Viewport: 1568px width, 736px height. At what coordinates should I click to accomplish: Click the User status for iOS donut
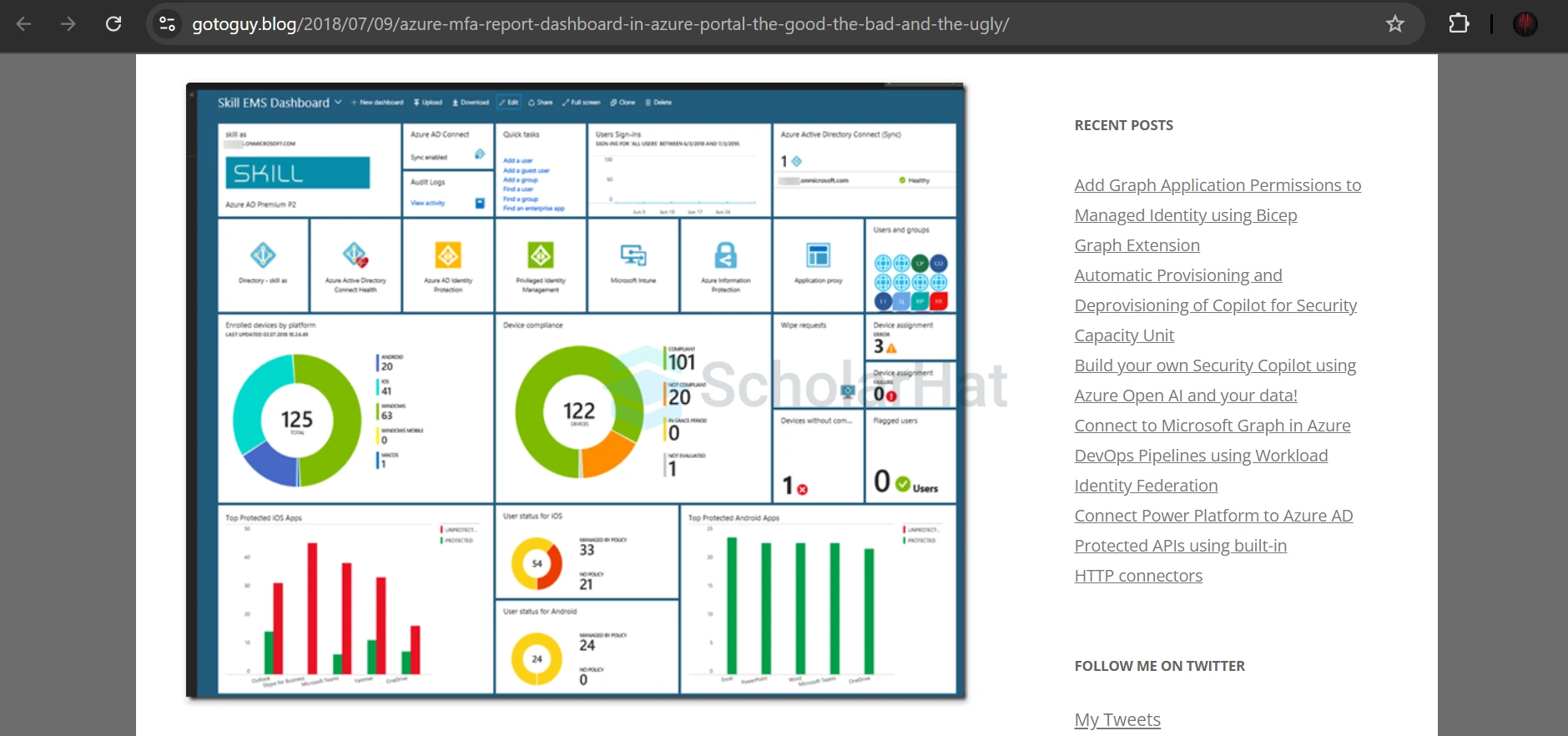537,563
